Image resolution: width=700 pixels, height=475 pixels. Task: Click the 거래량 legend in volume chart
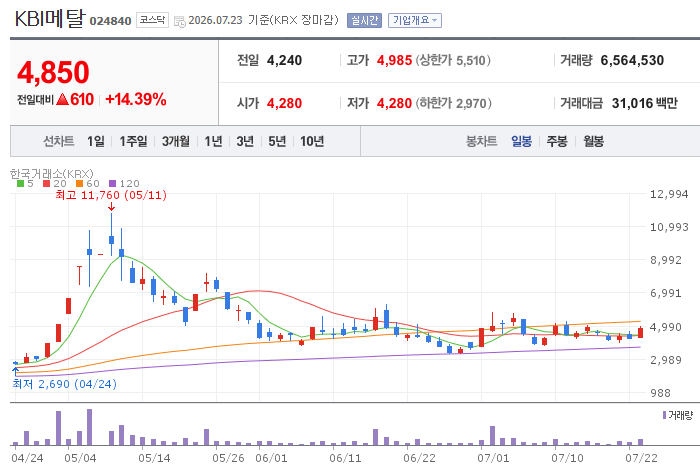pos(678,415)
